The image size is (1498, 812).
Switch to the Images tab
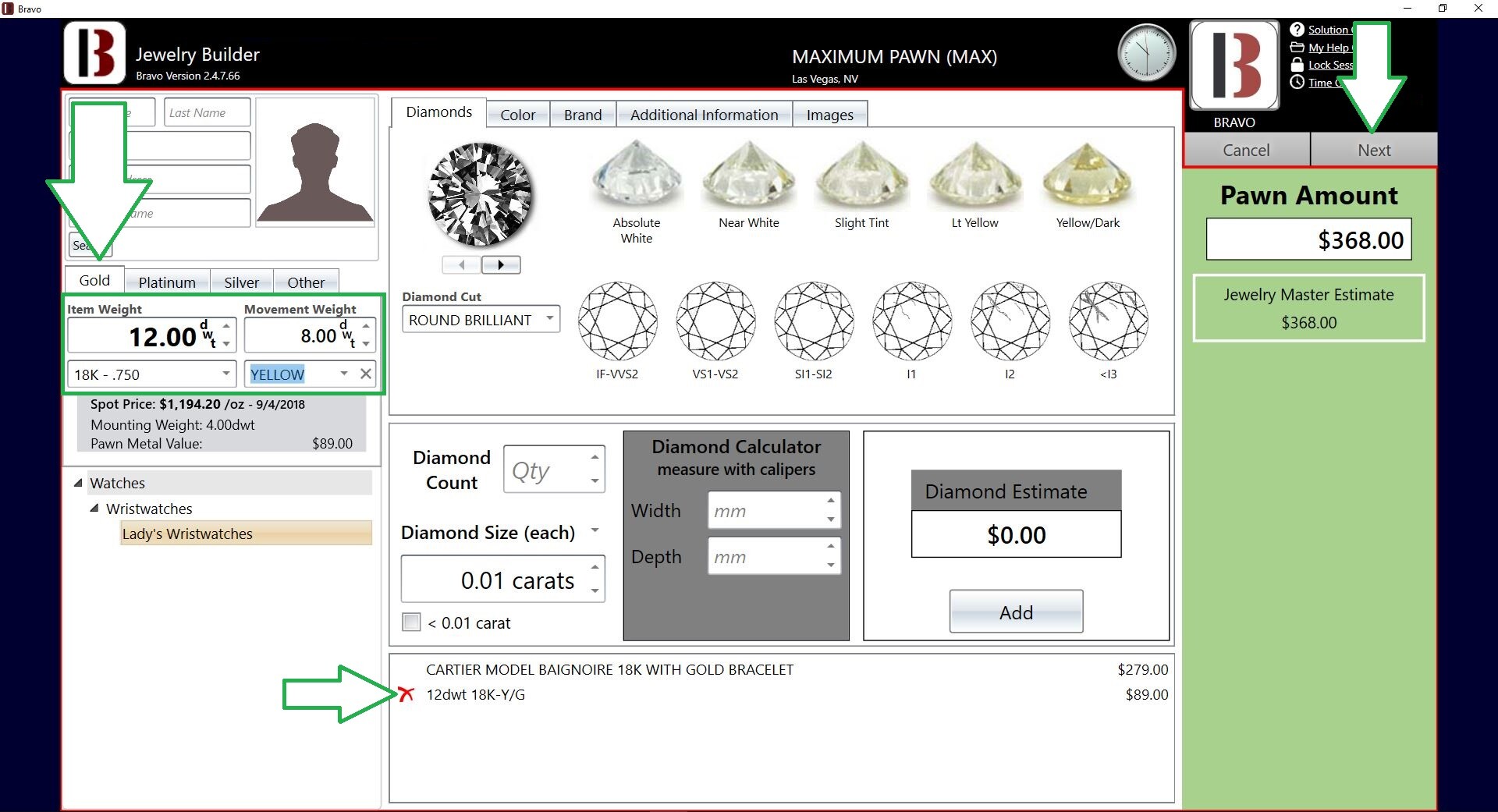click(829, 115)
